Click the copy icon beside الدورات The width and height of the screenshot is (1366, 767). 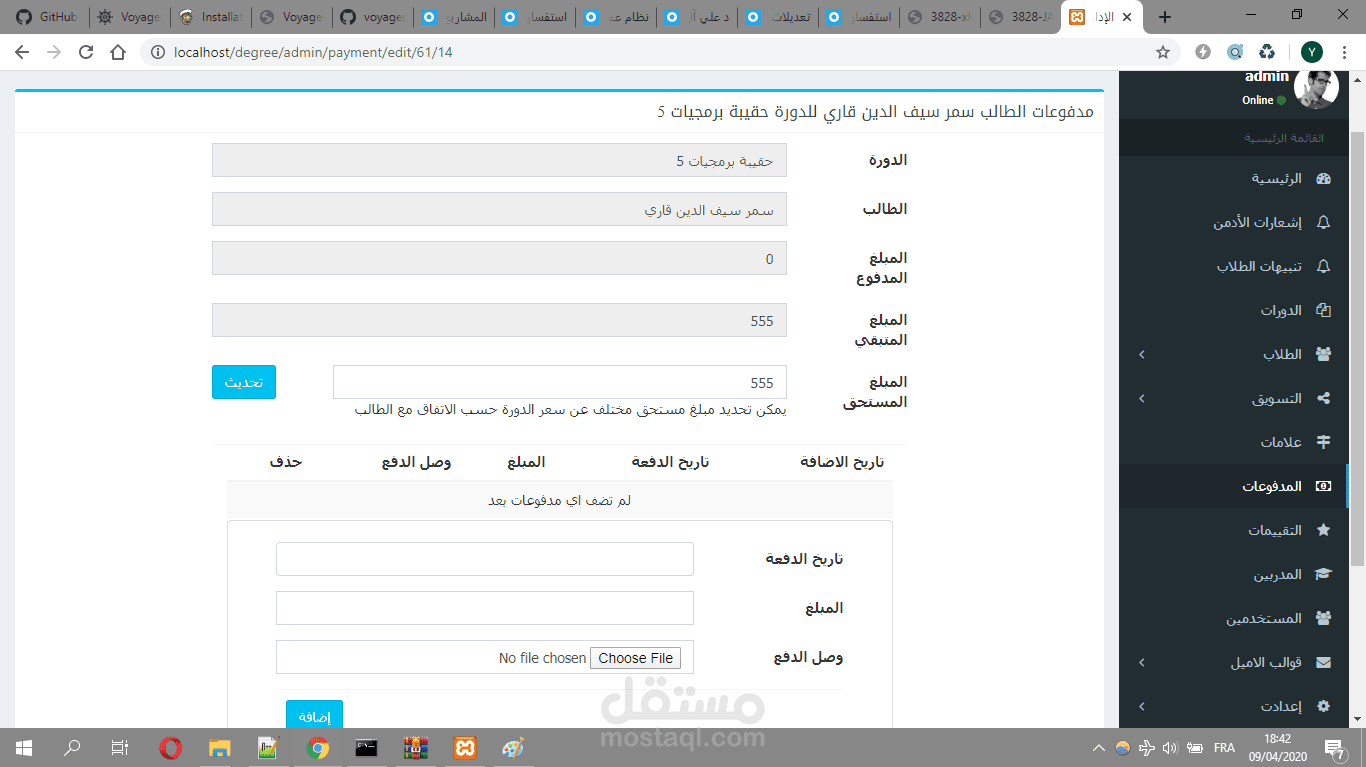coord(1323,311)
